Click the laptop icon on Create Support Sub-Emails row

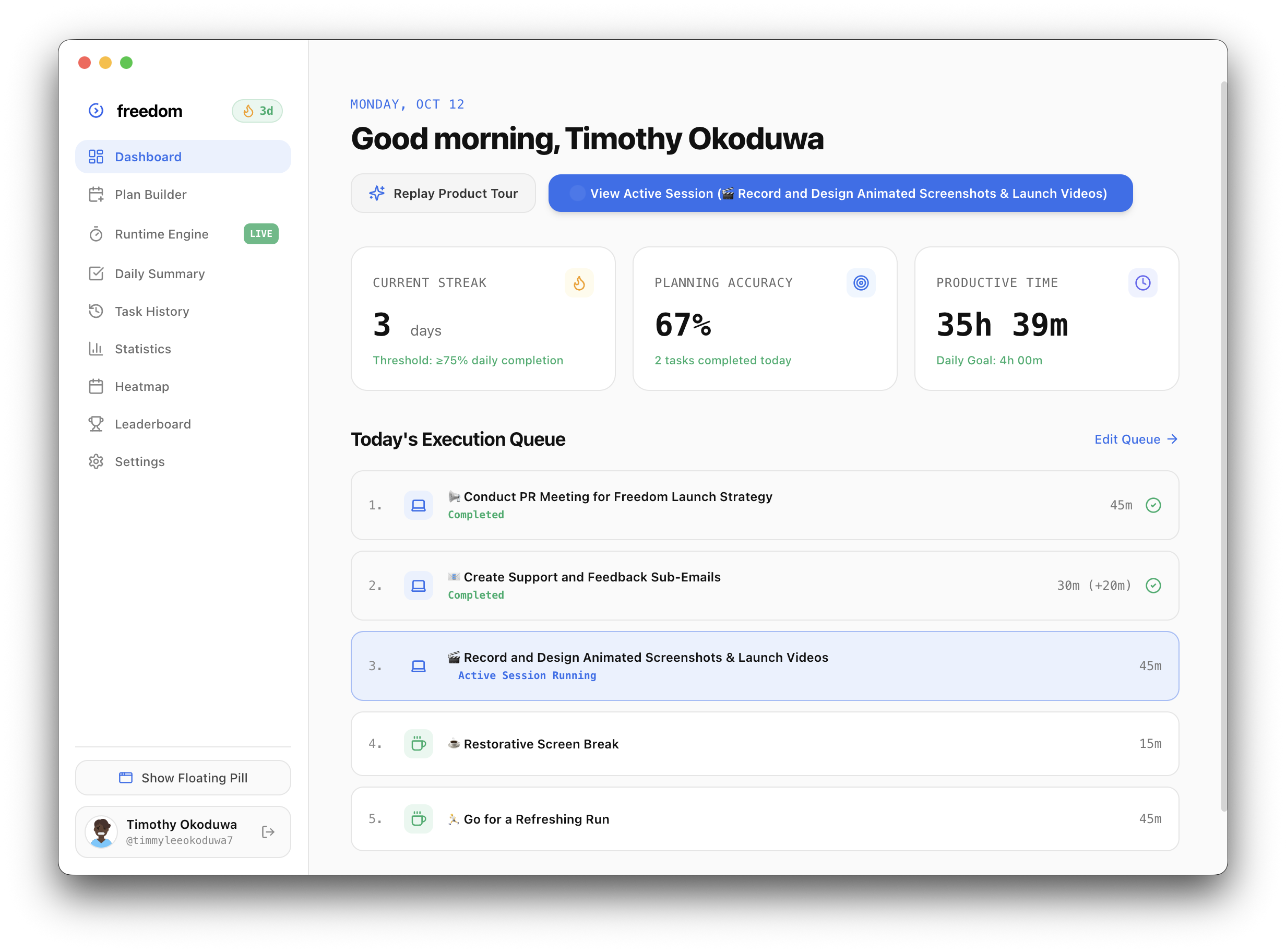[418, 586]
